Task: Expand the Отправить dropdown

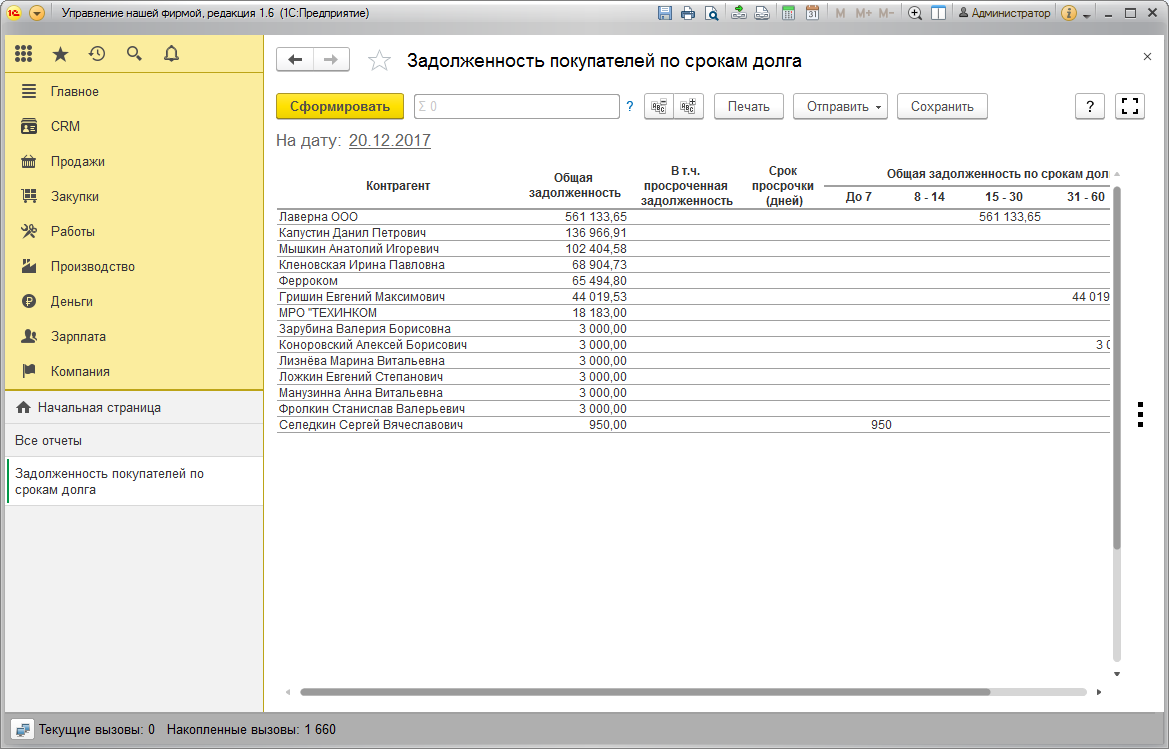Action: tap(839, 107)
